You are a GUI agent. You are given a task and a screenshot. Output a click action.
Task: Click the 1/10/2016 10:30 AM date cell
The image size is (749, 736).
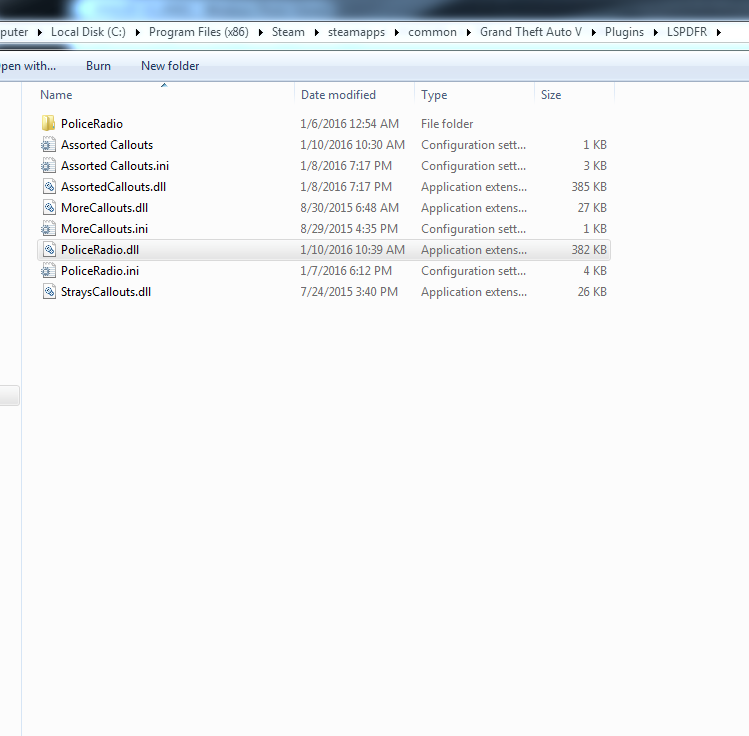[x=353, y=145]
